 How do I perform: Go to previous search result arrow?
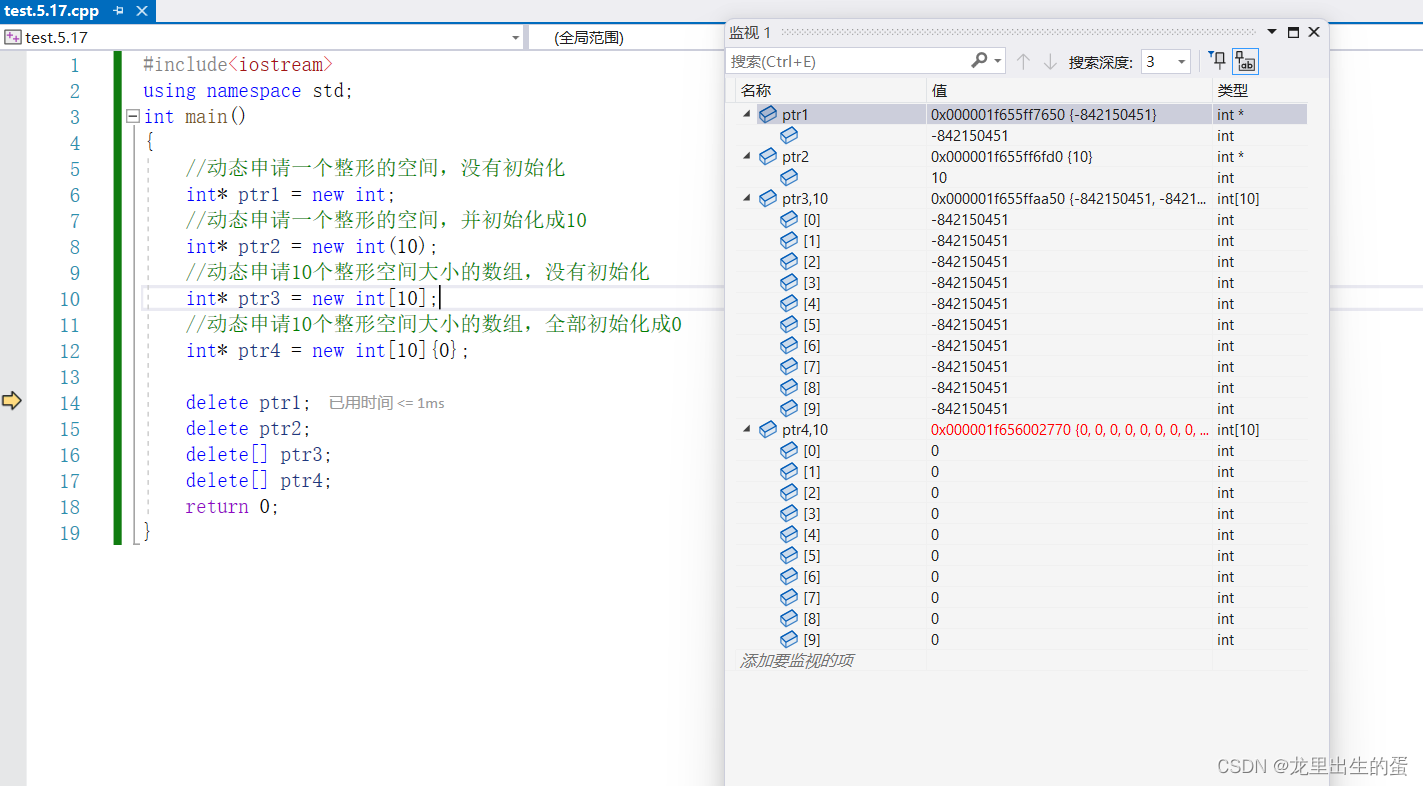tap(1023, 62)
